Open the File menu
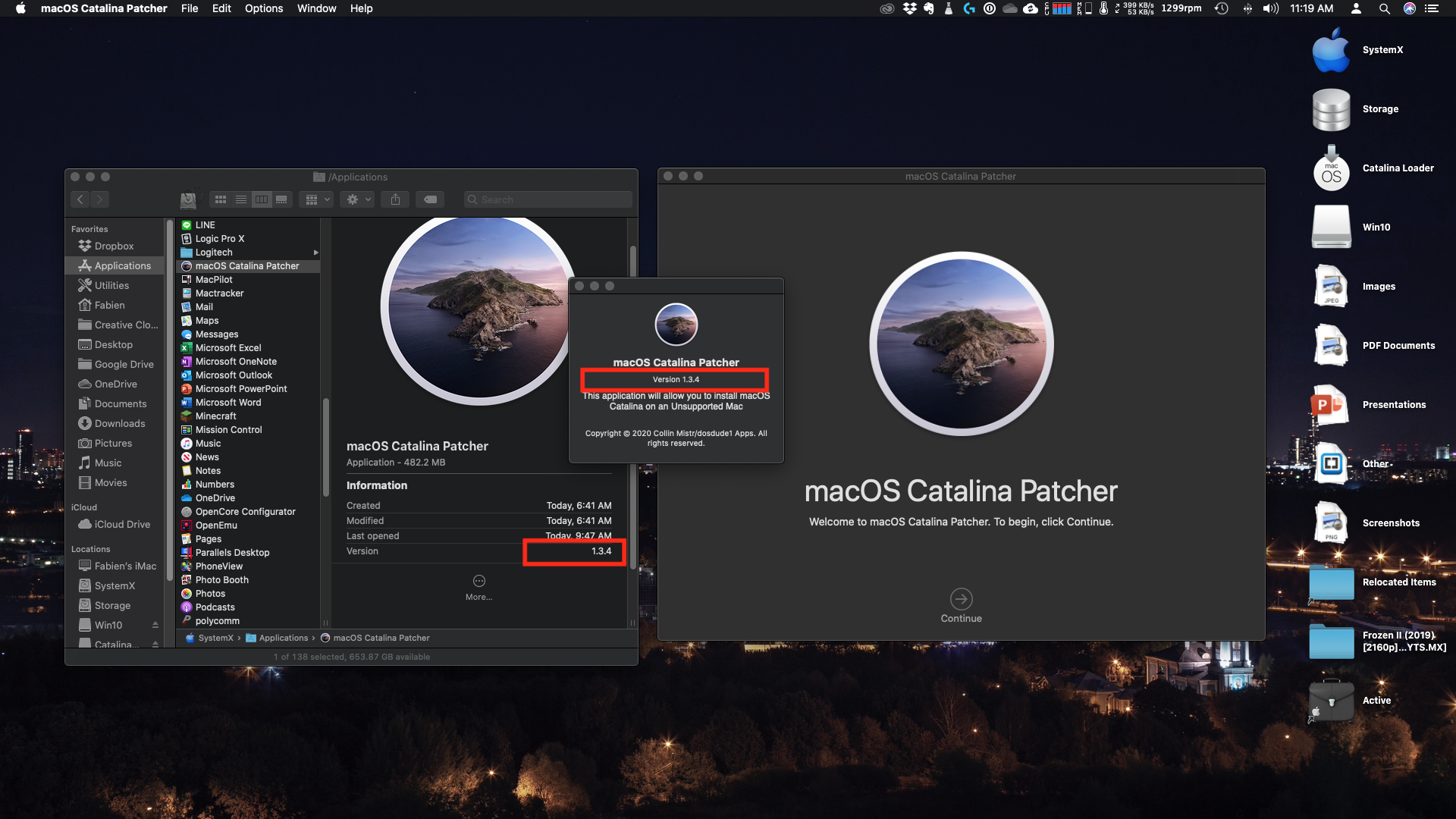The width and height of the screenshot is (1456, 819). coord(190,8)
